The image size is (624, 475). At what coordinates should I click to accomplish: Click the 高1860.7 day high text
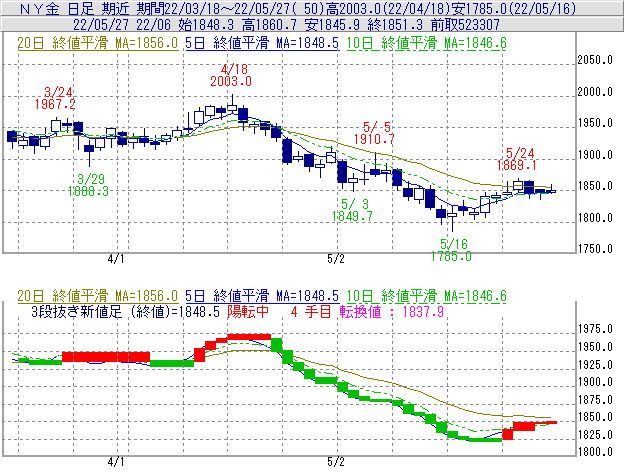pyautogui.click(x=269, y=25)
